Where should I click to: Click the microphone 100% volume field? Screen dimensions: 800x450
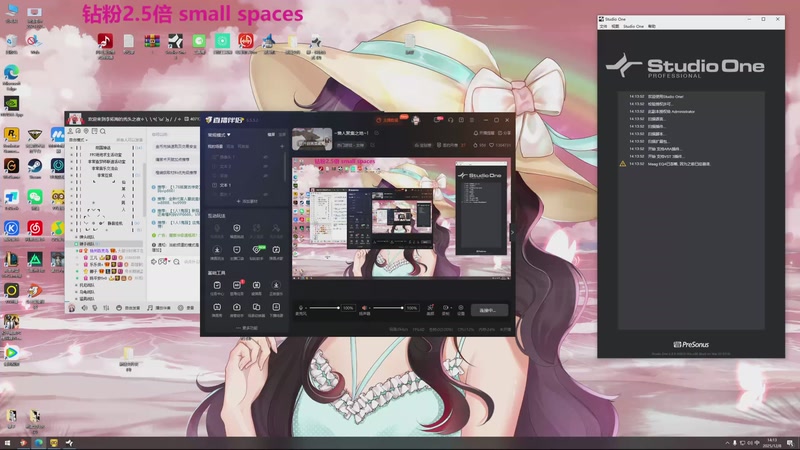(348, 308)
